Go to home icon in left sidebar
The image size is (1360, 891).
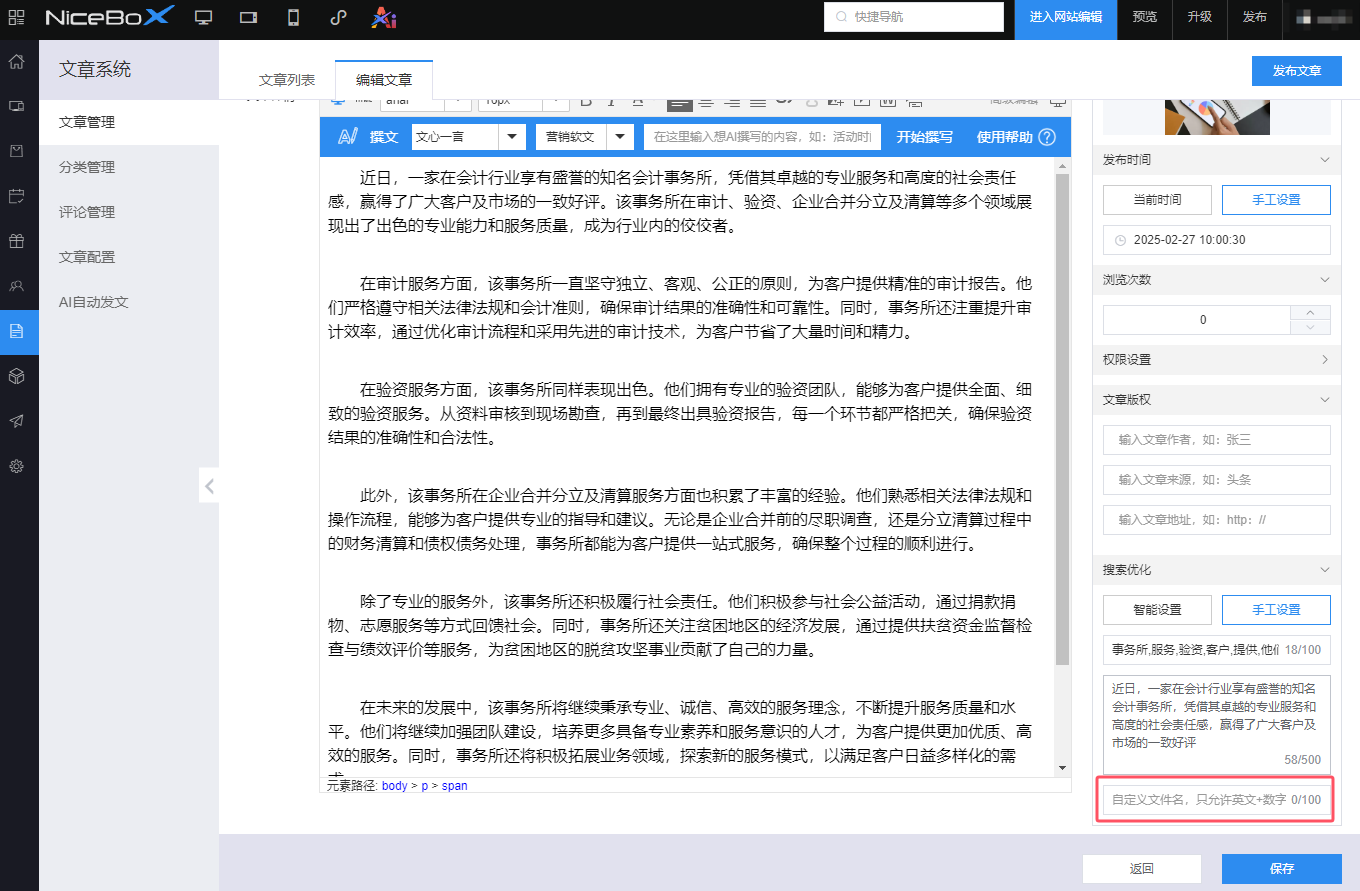coord(16,62)
